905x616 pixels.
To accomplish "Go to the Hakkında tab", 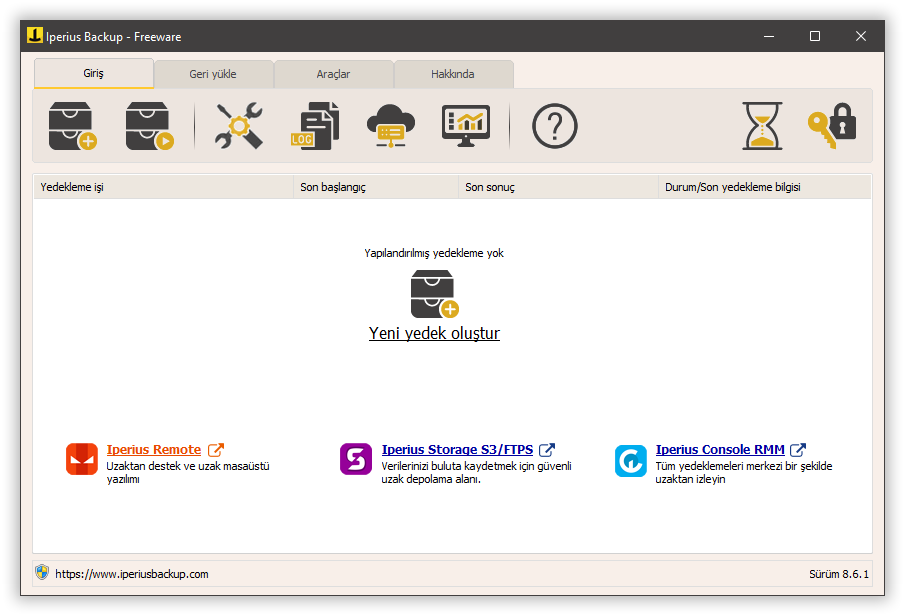I will pyautogui.click(x=453, y=74).
